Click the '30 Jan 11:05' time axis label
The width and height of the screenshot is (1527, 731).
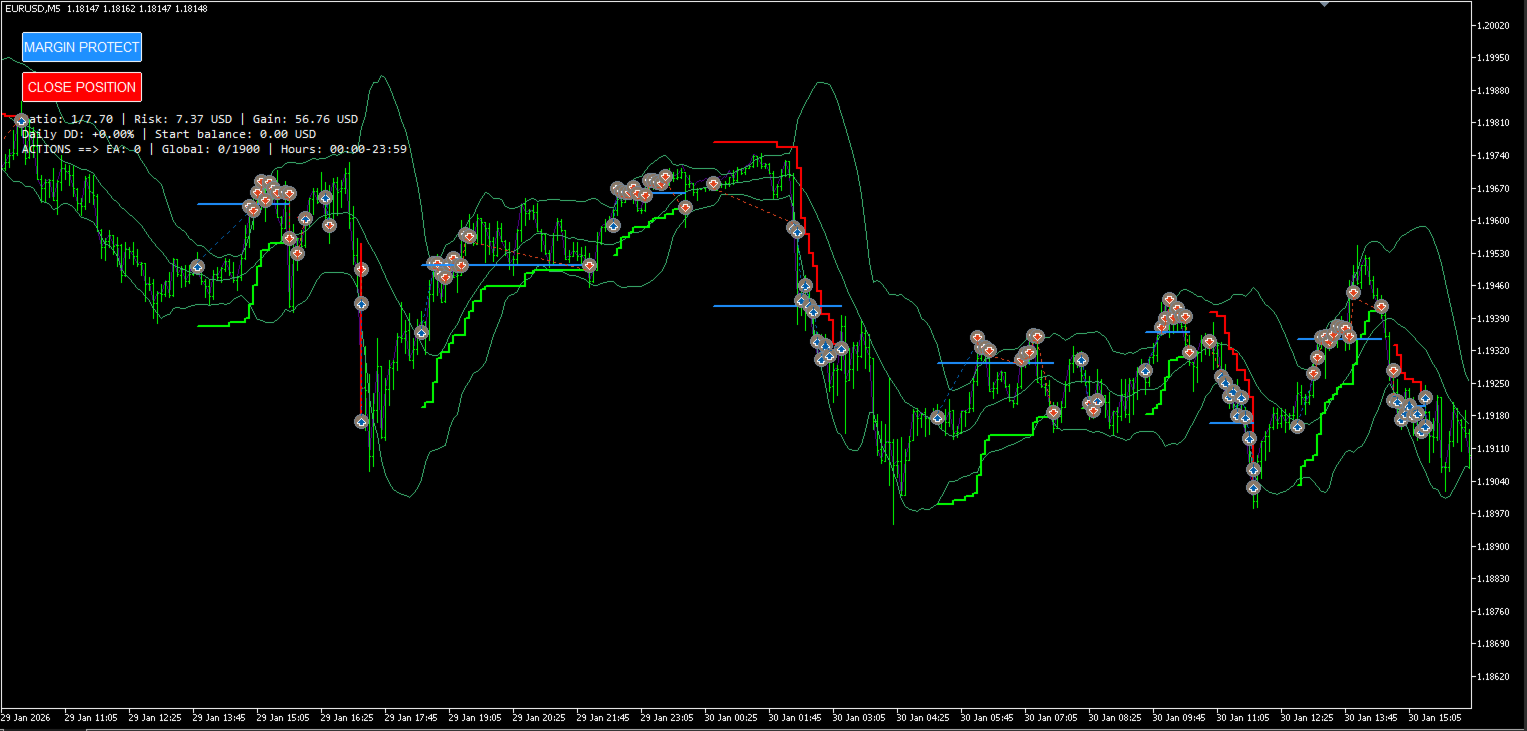[x=1243, y=718]
